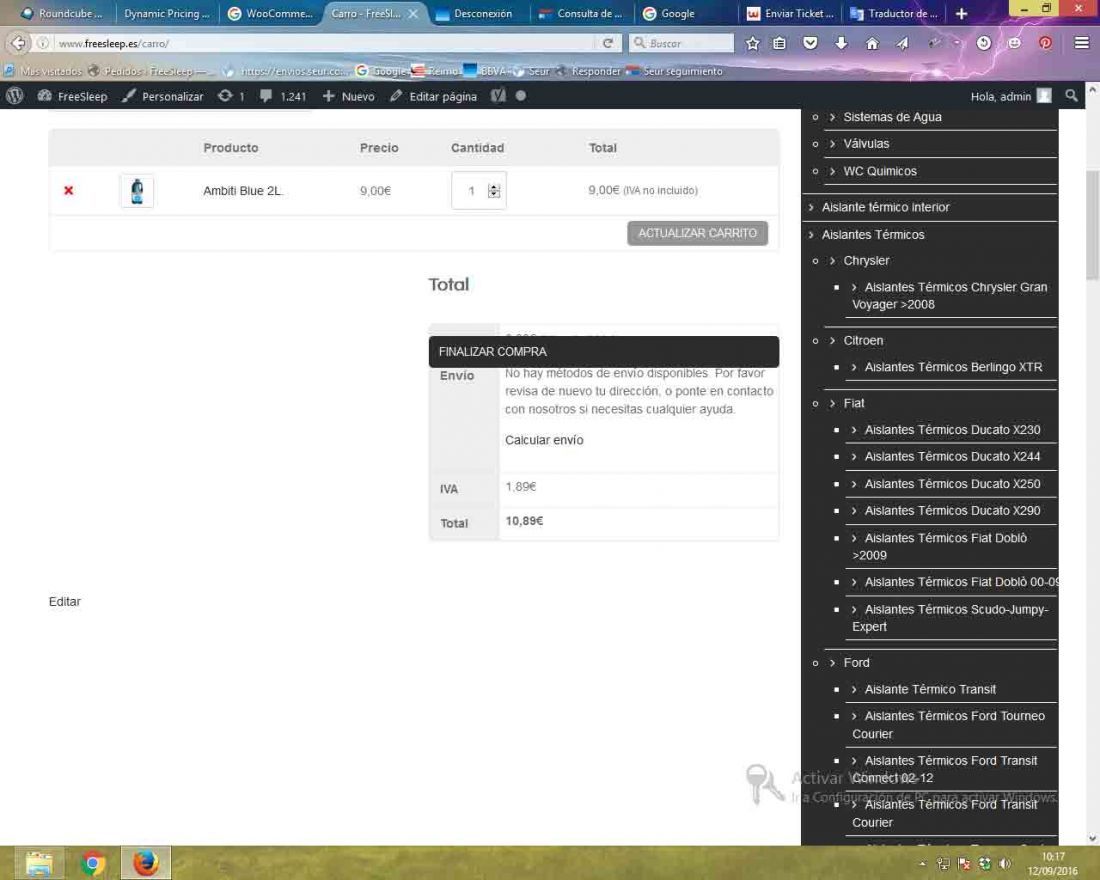Open the BBVA bookmark

click(x=485, y=71)
